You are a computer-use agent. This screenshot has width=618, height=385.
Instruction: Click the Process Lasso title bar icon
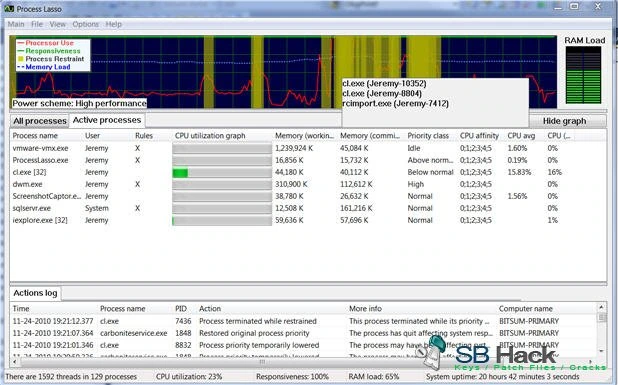click(9, 8)
